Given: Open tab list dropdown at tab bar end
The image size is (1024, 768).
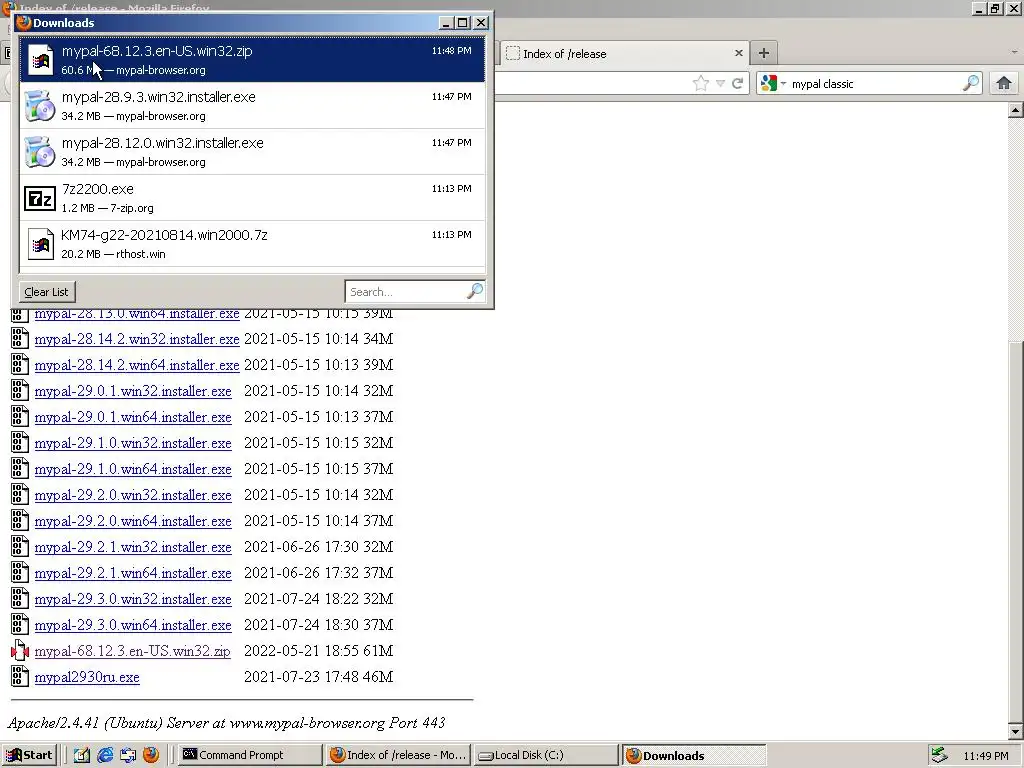Looking at the screenshot, I should (x=1014, y=52).
